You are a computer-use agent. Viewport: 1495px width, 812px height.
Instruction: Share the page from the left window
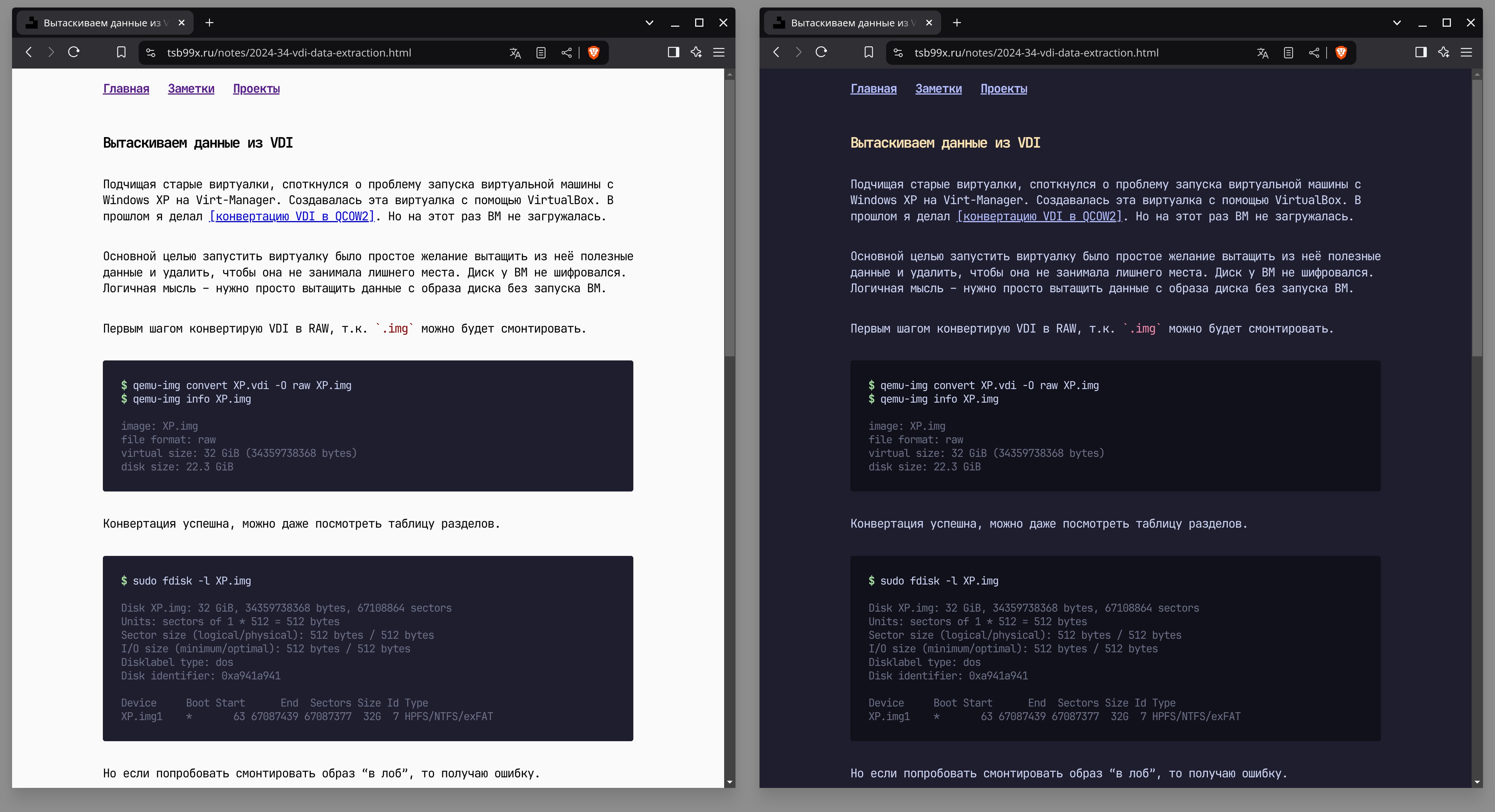tap(566, 53)
